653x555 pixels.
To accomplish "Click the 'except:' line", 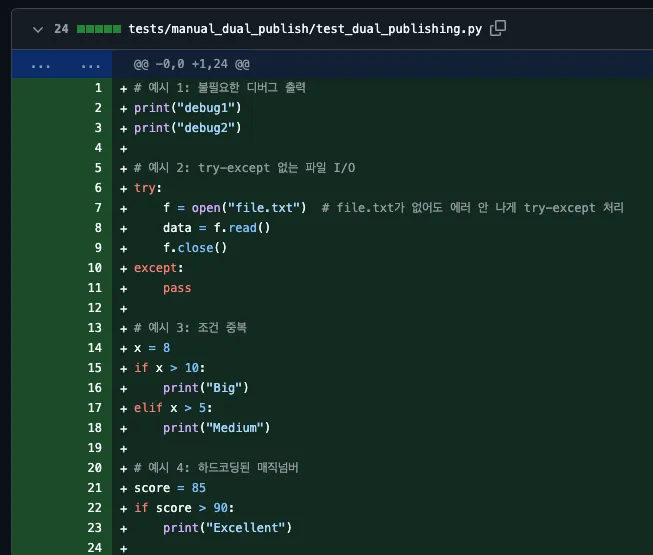I will point(159,268).
